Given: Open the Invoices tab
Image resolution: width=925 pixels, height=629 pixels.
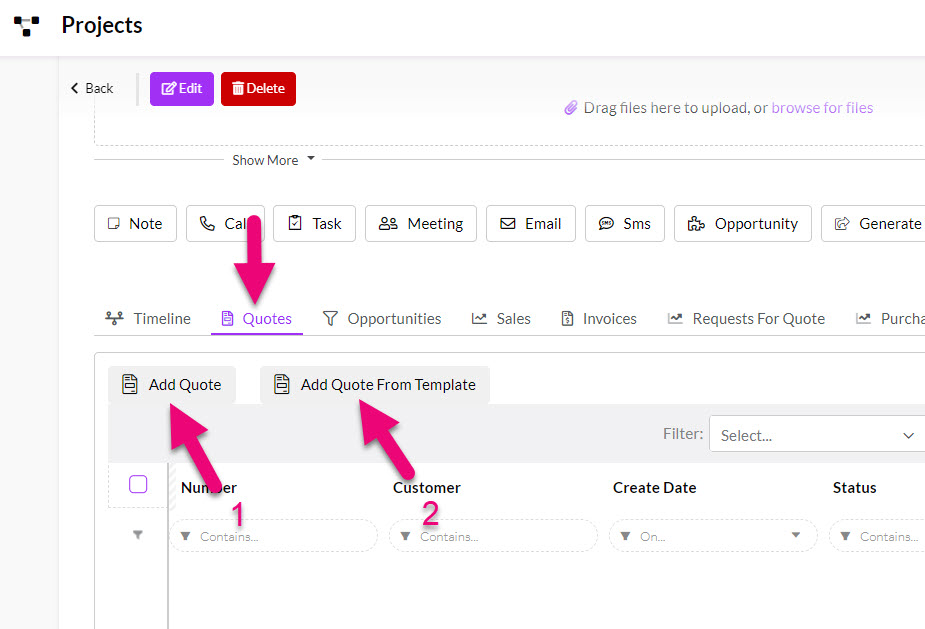Looking at the screenshot, I should point(598,319).
